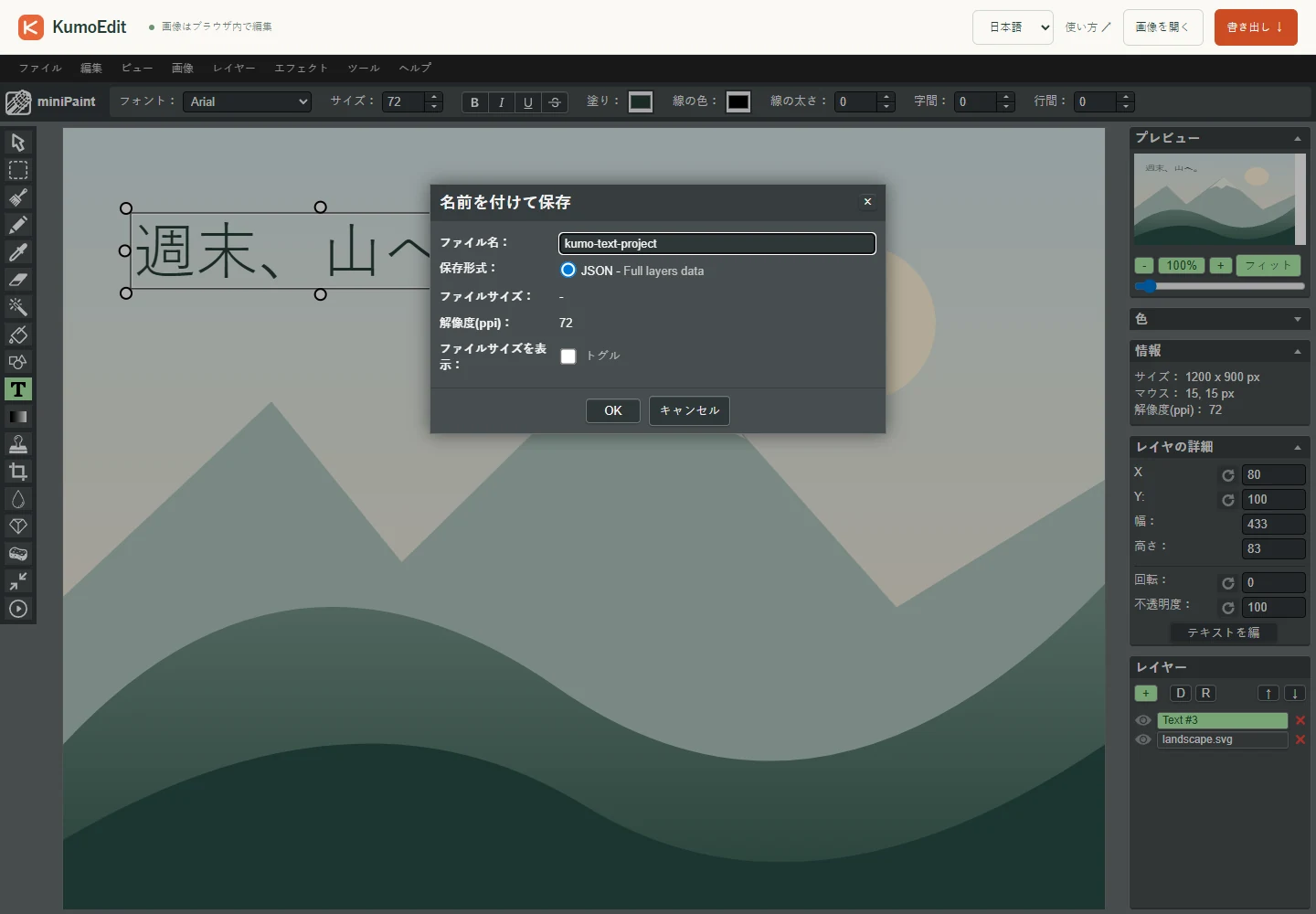This screenshot has height=914, width=1316.
Task: Pick the Eraser tool
Action: 18,280
